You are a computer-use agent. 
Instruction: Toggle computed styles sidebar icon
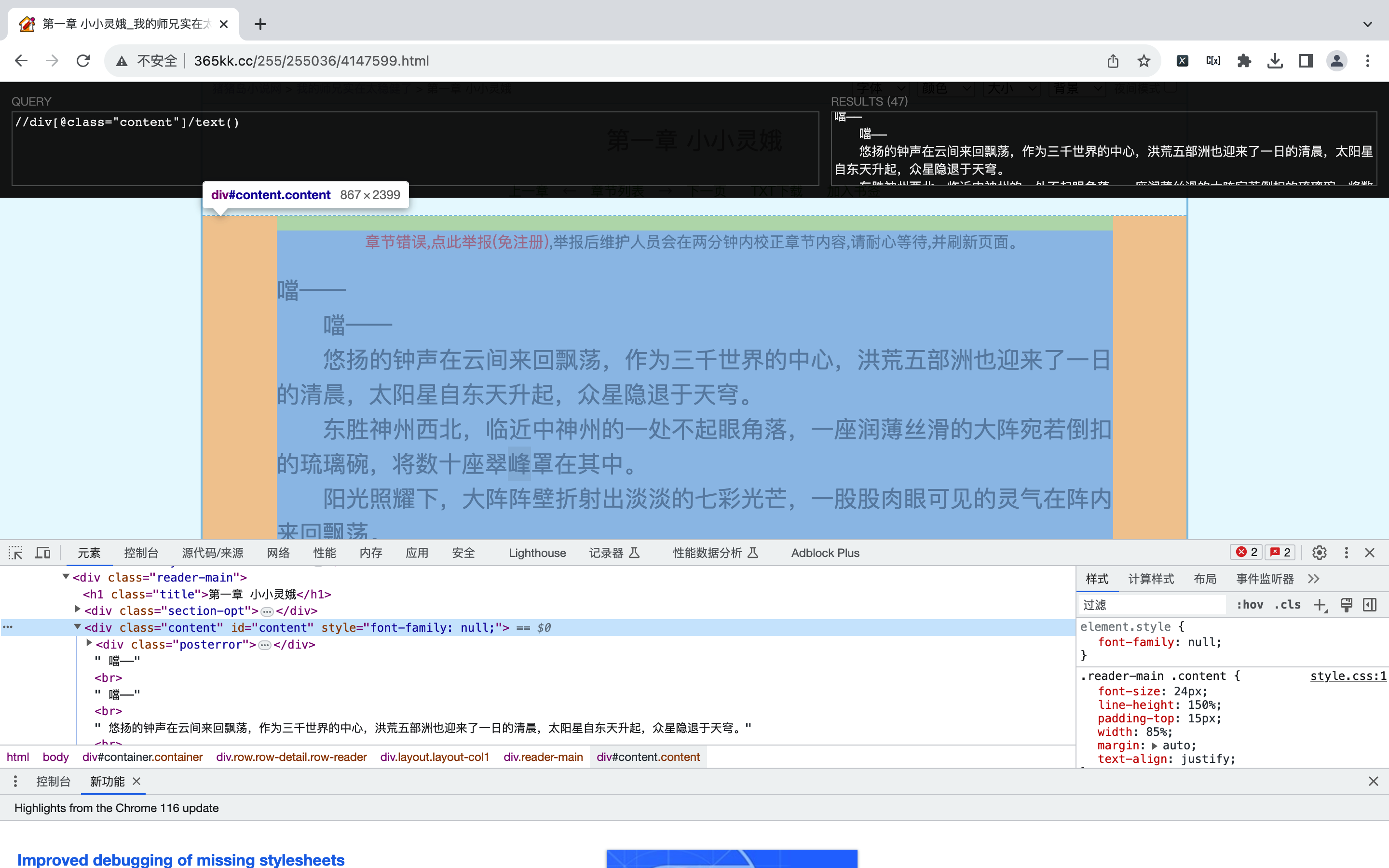(x=1370, y=605)
